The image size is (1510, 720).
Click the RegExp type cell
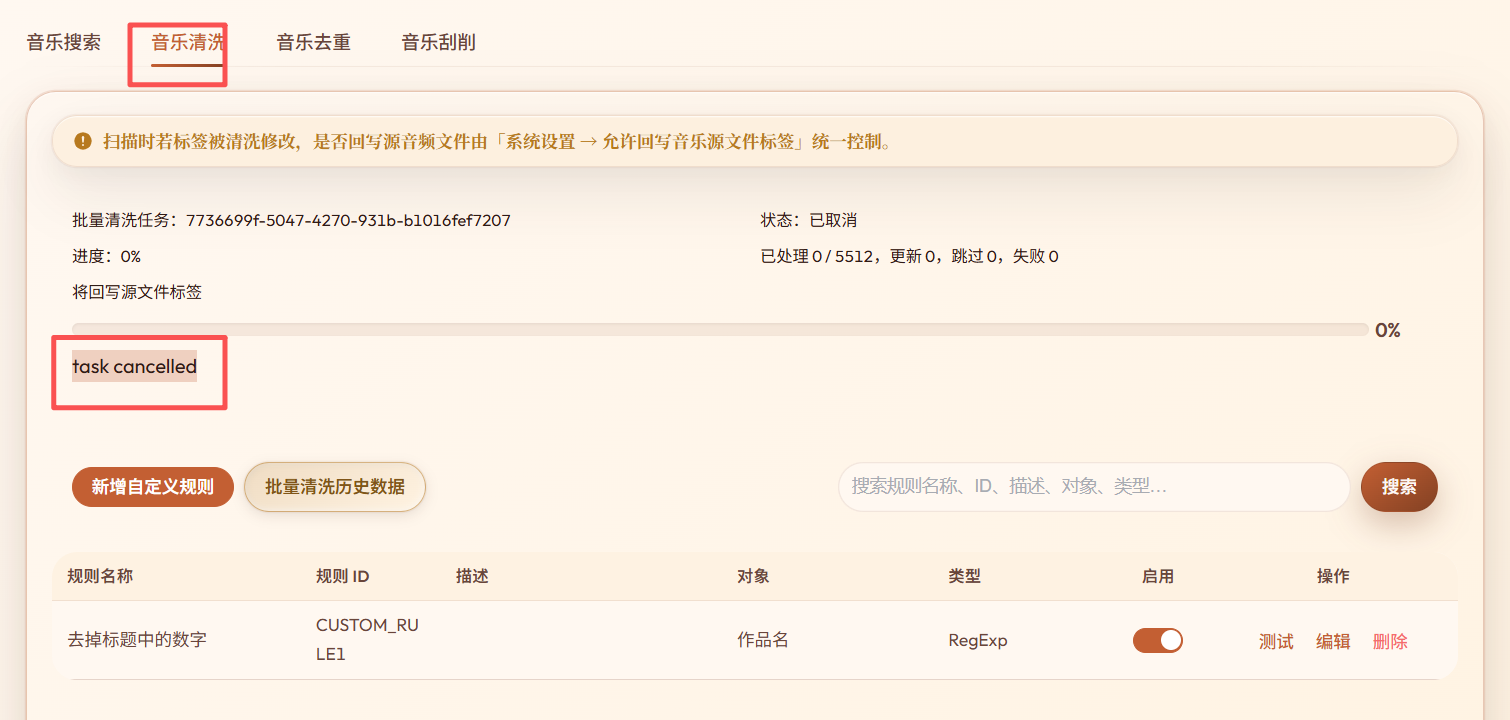tap(978, 640)
